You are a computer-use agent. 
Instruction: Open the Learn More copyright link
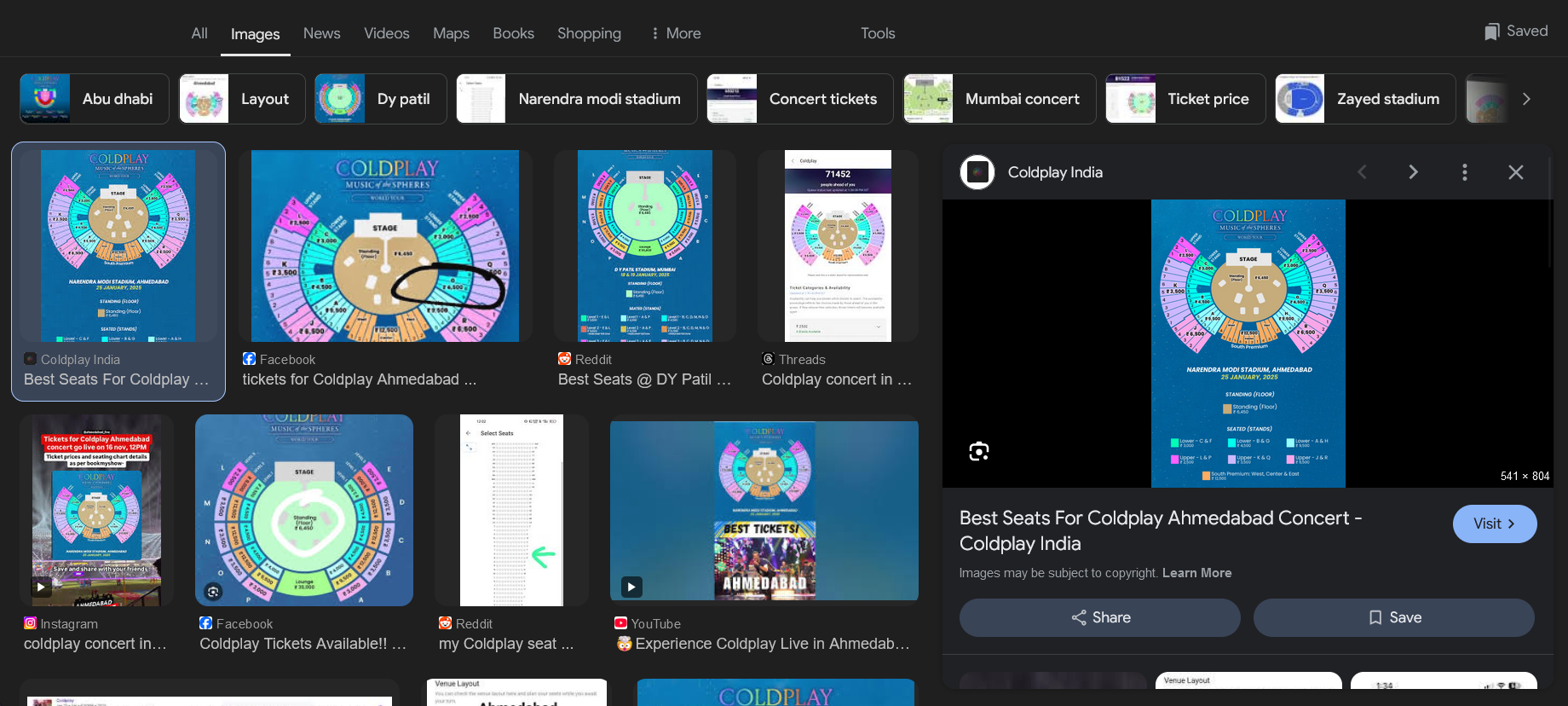(1196, 573)
